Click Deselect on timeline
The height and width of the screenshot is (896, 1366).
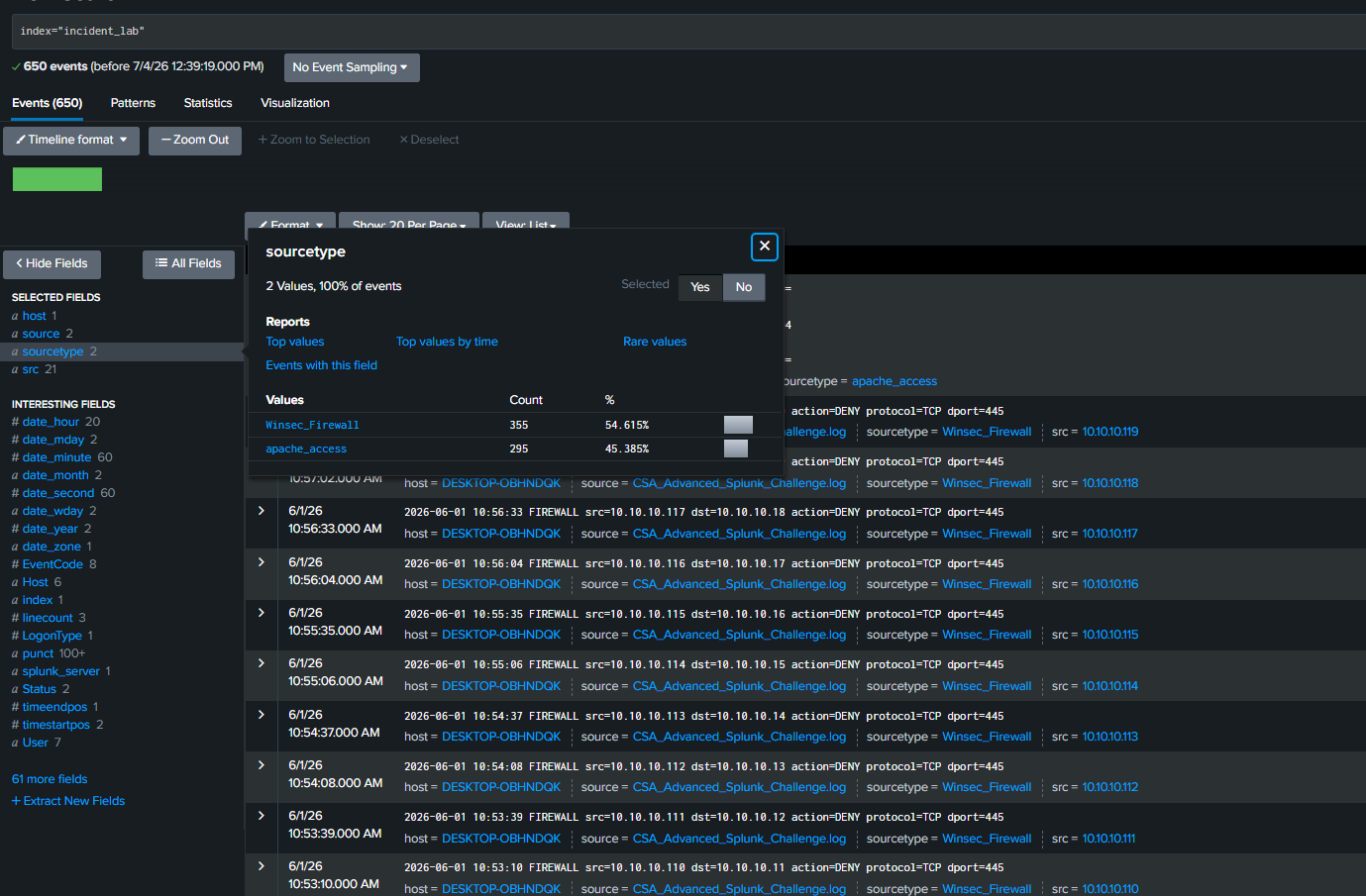429,140
